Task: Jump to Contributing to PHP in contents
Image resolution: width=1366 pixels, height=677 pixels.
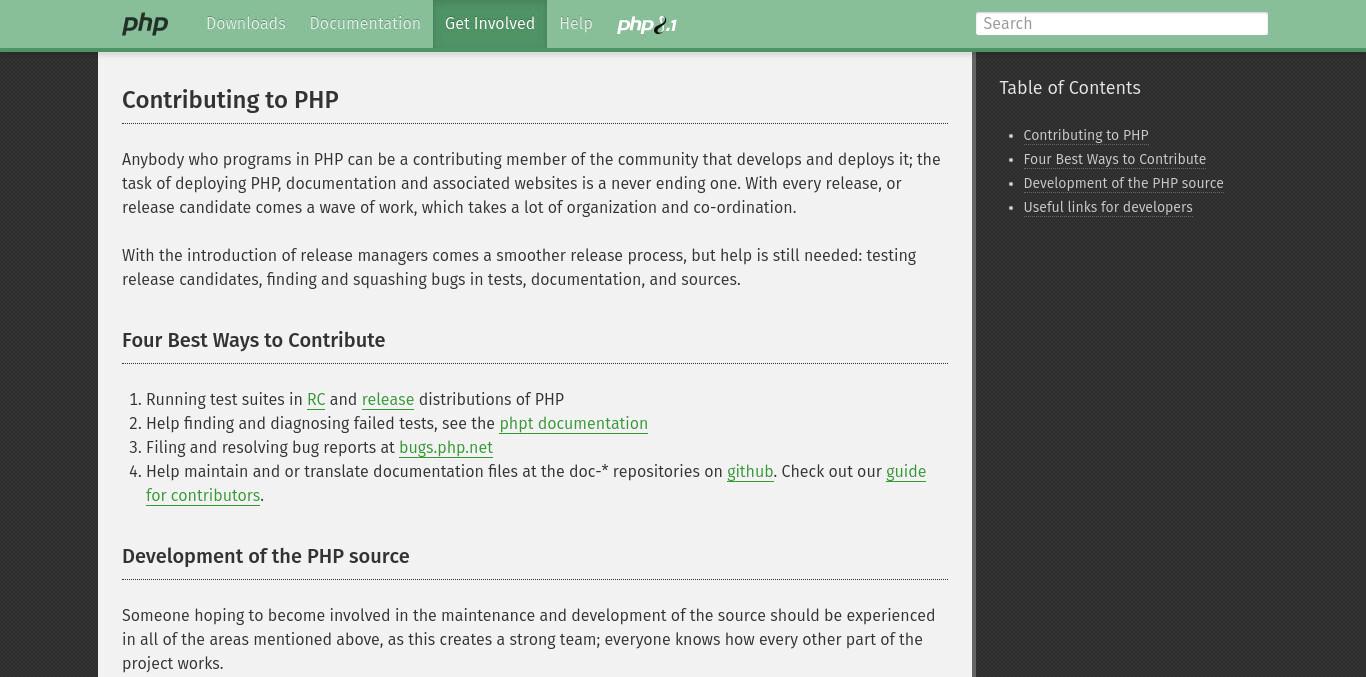Action: 1086,136
